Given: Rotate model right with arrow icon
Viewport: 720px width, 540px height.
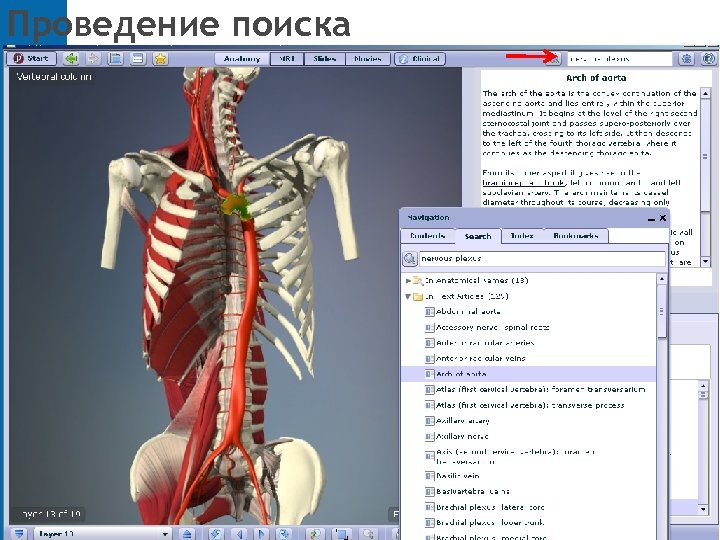Looking at the screenshot, I should coord(261,534).
